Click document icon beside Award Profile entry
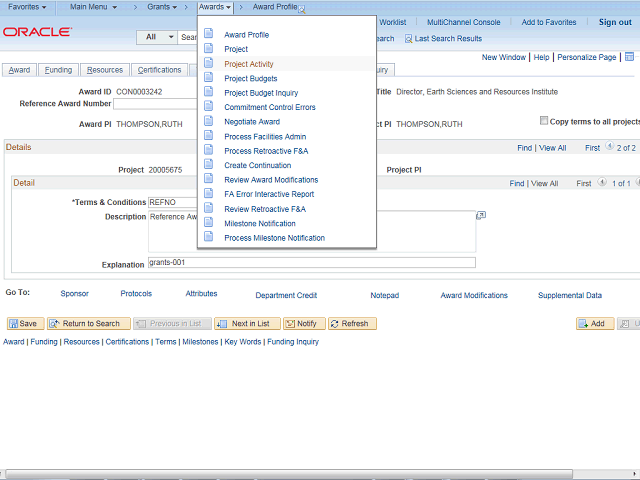640x480 pixels. [x=209, y=33]
